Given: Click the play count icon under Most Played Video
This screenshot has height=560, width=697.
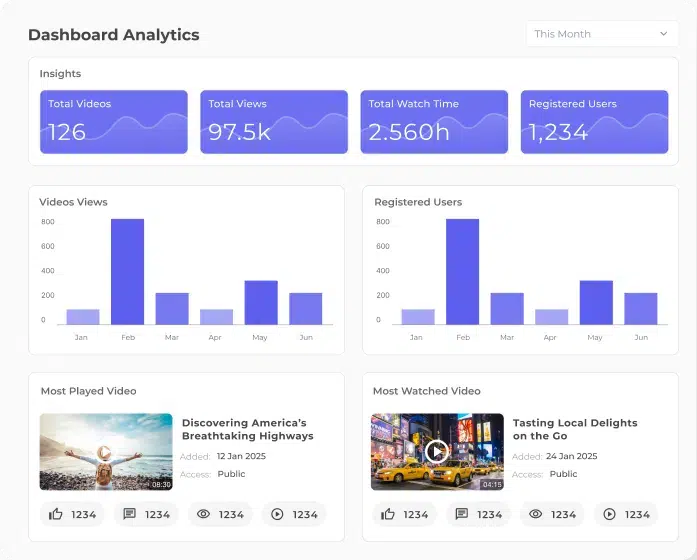Looking at the screenshot, I should [x=277, y=514].
